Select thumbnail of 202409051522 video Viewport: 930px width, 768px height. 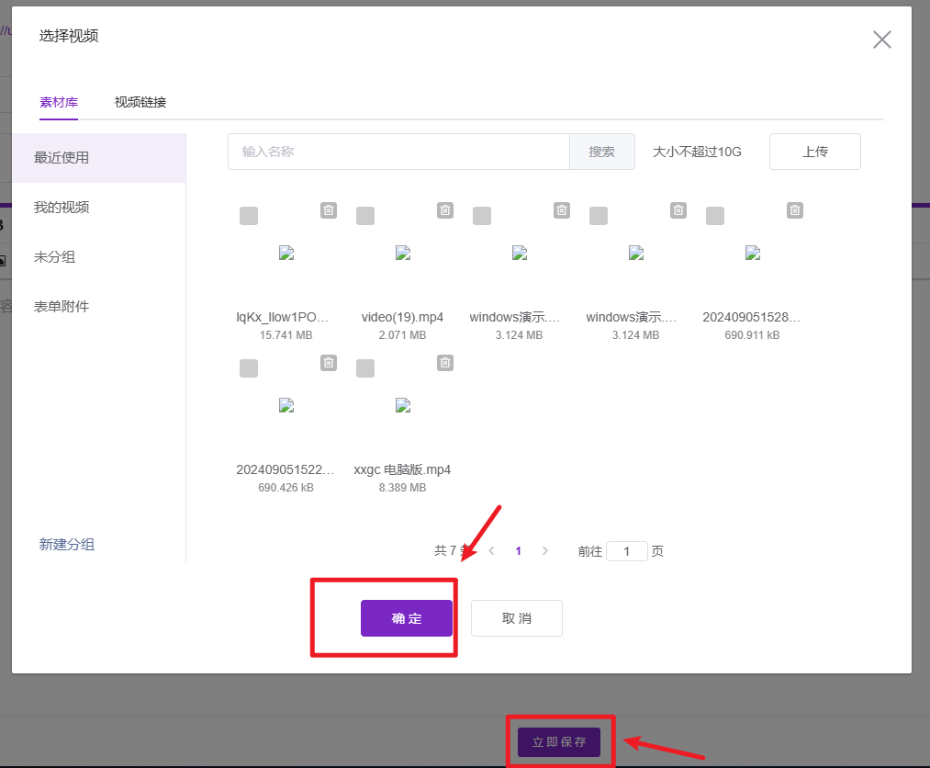(286, 406)
